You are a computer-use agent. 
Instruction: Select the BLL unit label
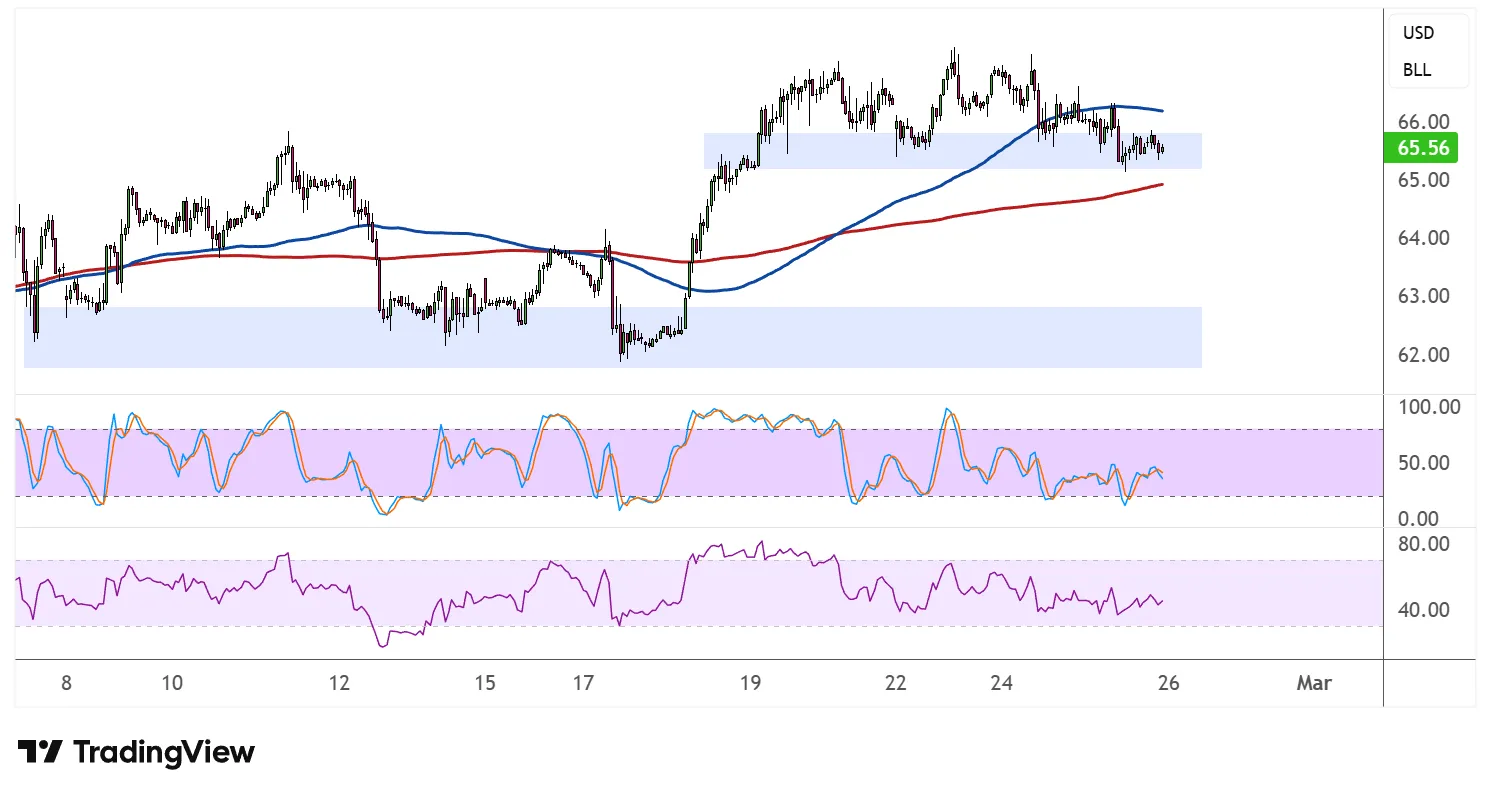point(1416,70)
